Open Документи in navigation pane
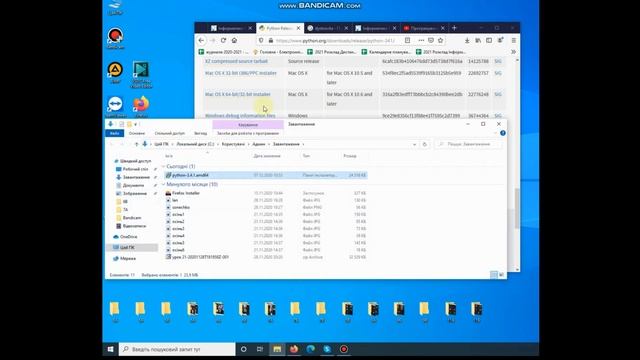Screen dimensions: 640x360 (133, 185)
